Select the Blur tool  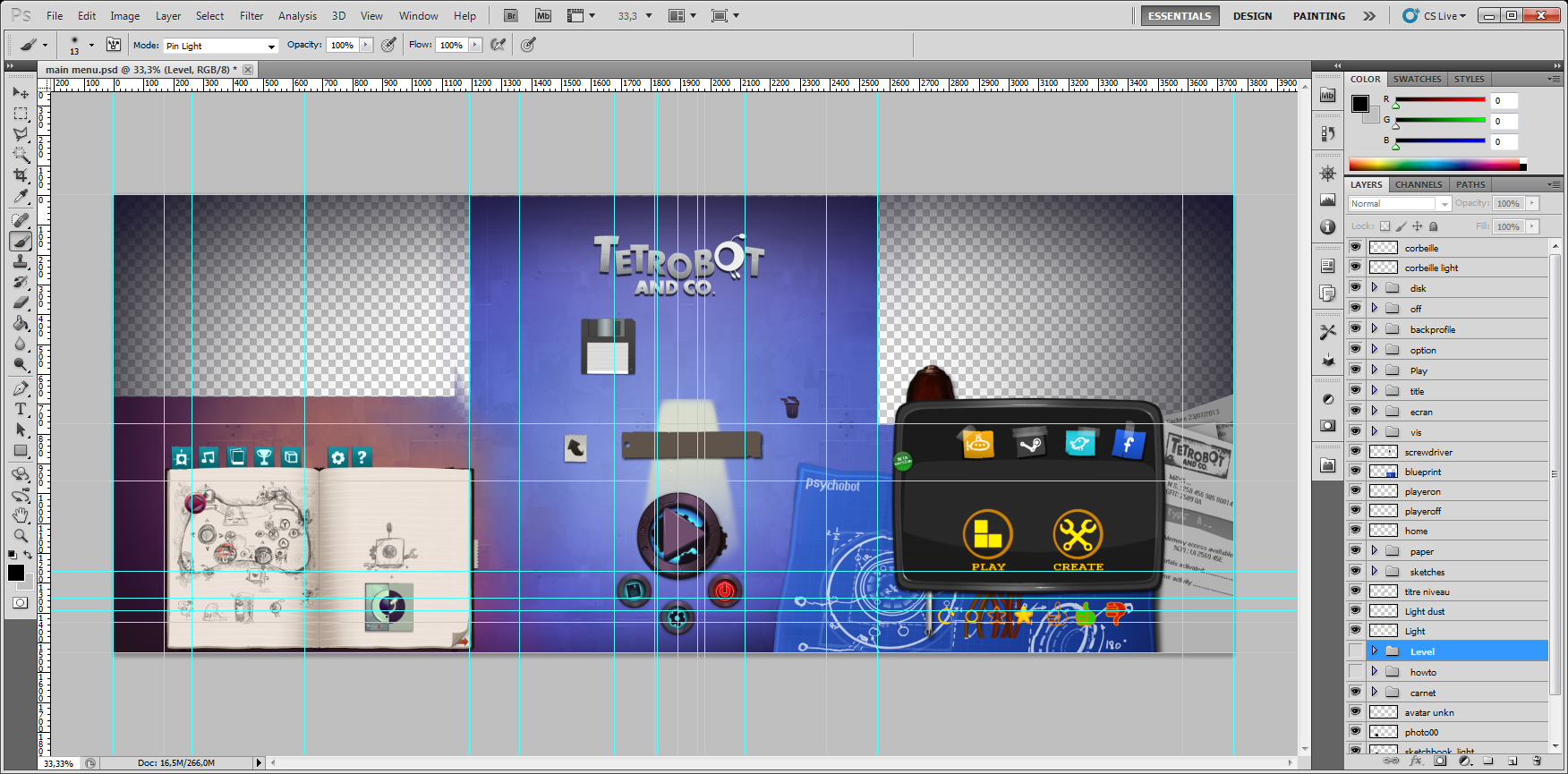point(21,344)
